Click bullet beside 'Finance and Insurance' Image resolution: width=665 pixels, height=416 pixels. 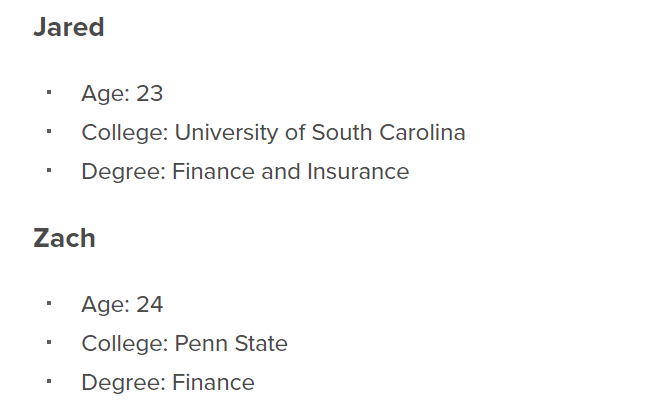coord(49,170)
